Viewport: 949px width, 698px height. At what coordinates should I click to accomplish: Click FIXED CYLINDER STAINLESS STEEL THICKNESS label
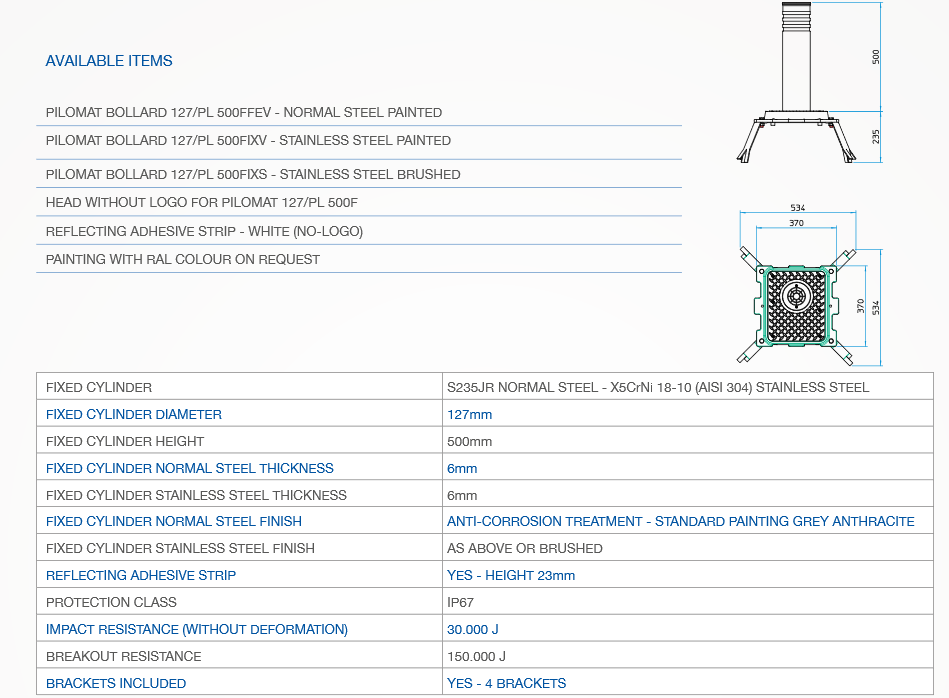tap(196, 495)
